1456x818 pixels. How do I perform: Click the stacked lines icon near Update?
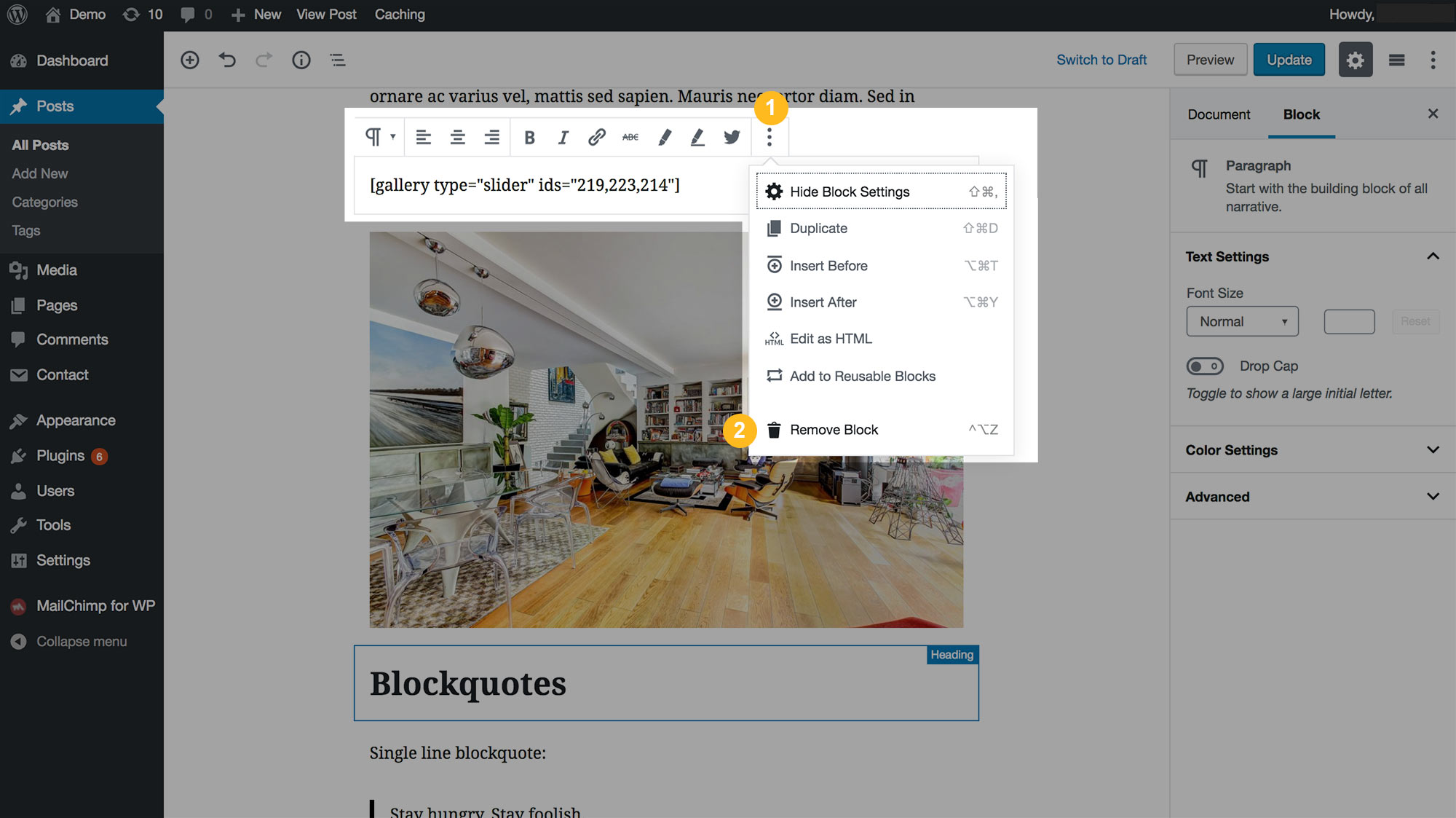coord(1396,60)
